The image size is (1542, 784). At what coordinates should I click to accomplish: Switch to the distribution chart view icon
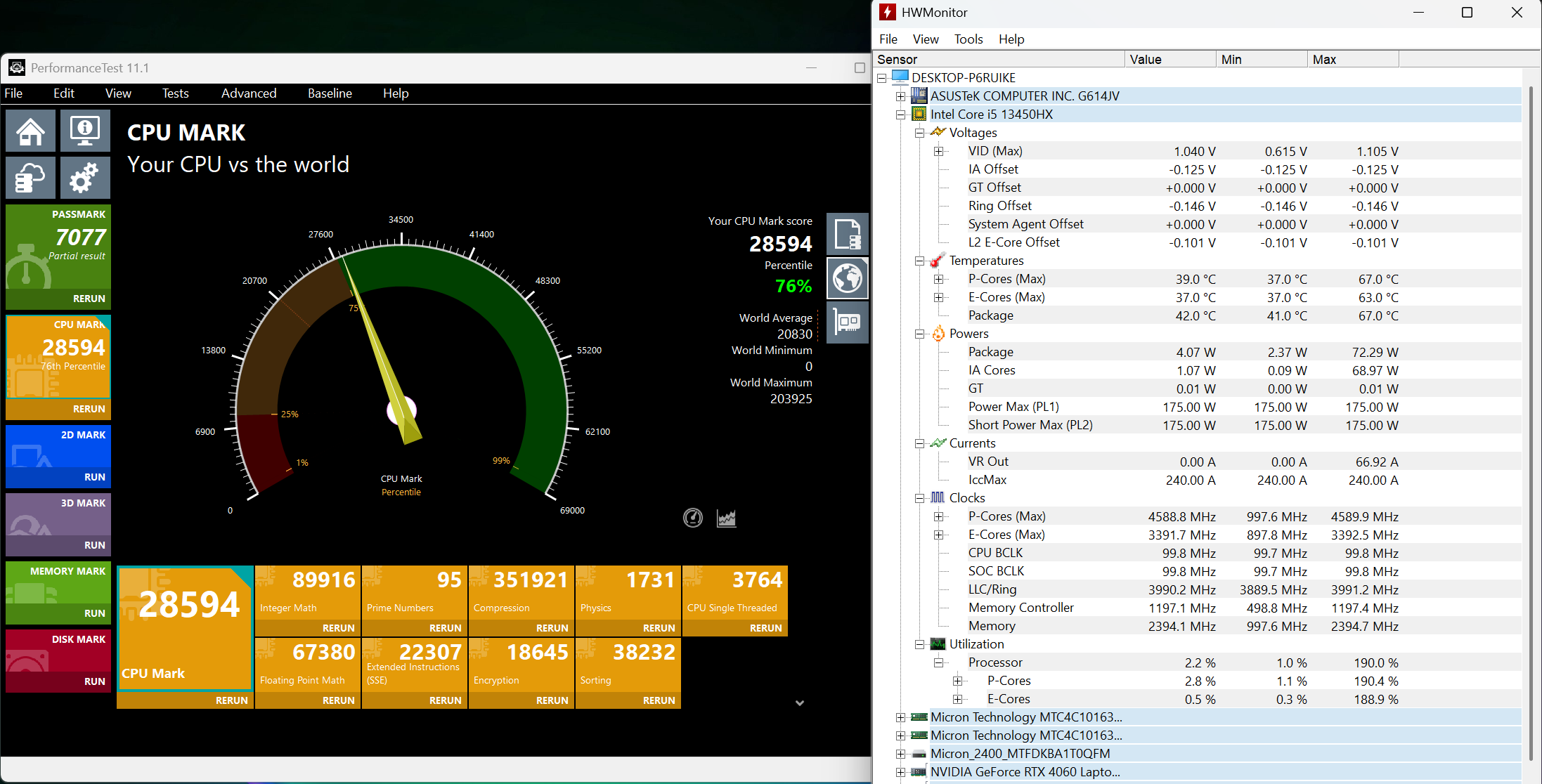point(726,518)
